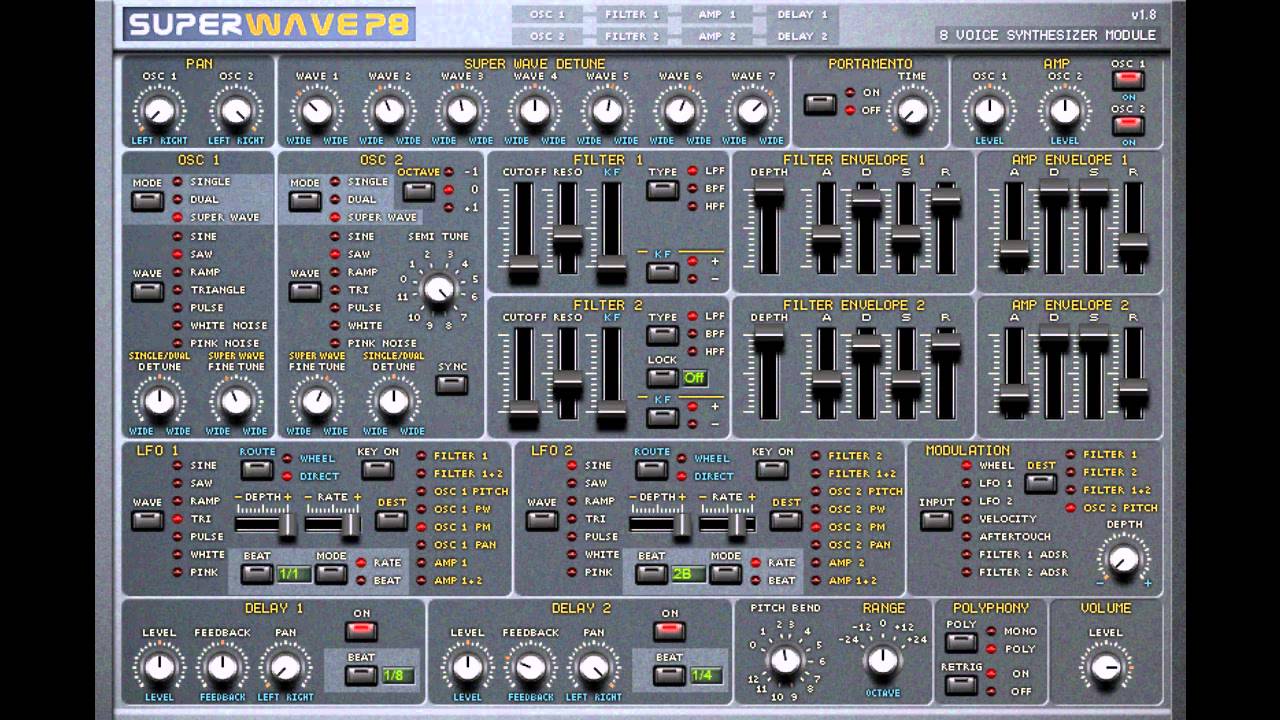1280x720 pixels.
Task: Open the OSC 2 tab
Action: point(547,36)
